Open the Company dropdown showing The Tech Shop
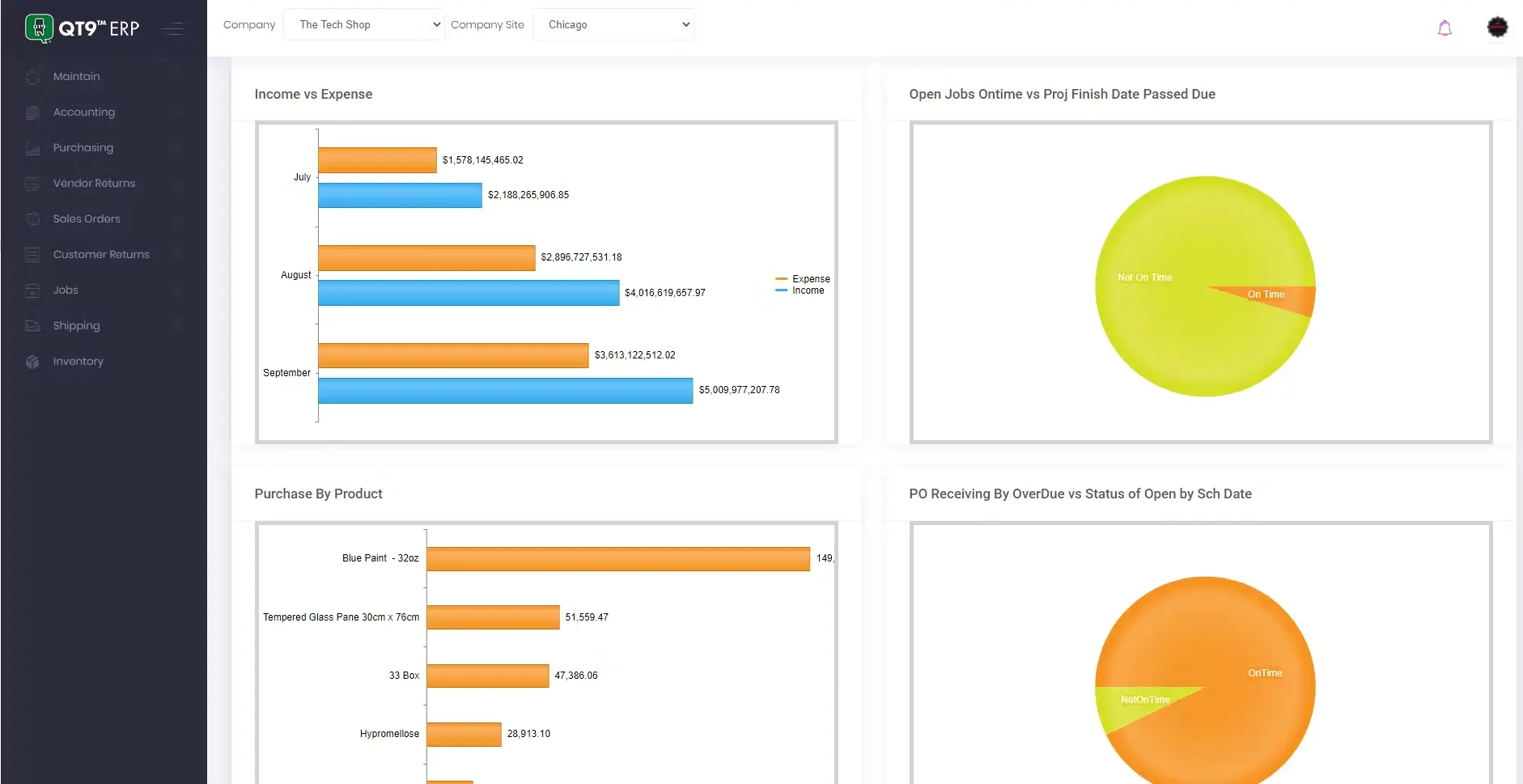The height and width of the screenshot is (784, 1523). (363, 24)
